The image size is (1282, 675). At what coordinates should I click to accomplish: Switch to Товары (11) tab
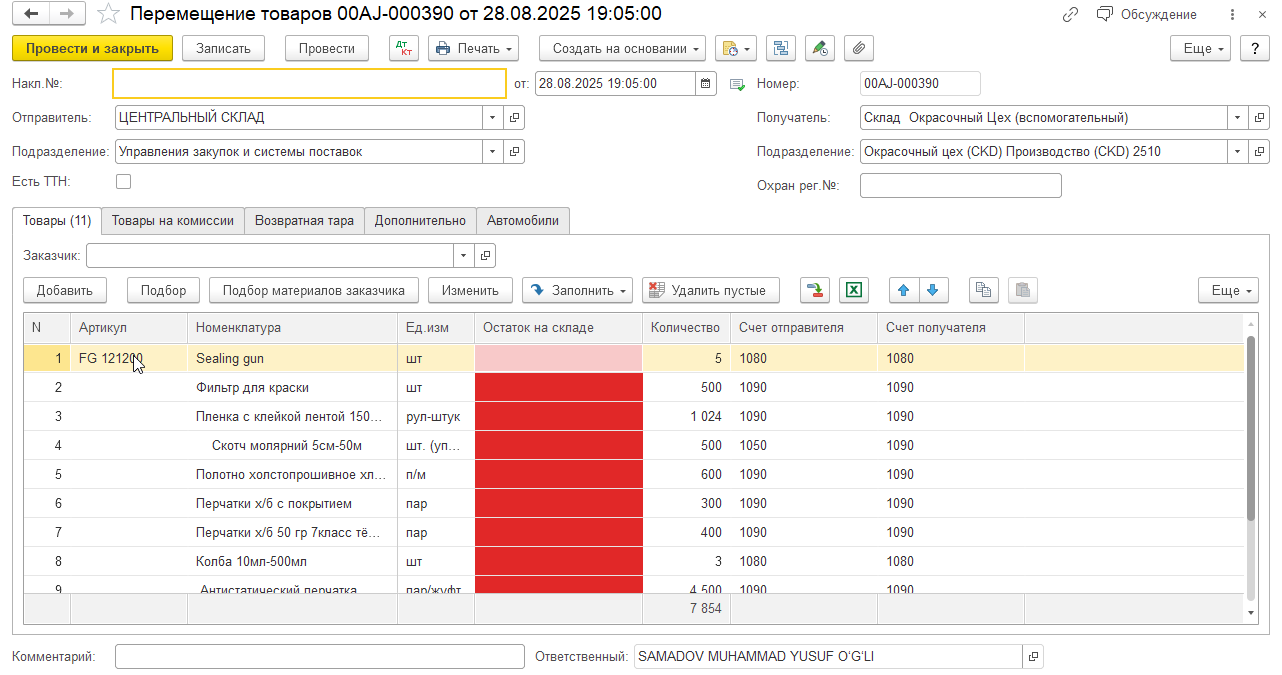[x=57, y=220]
